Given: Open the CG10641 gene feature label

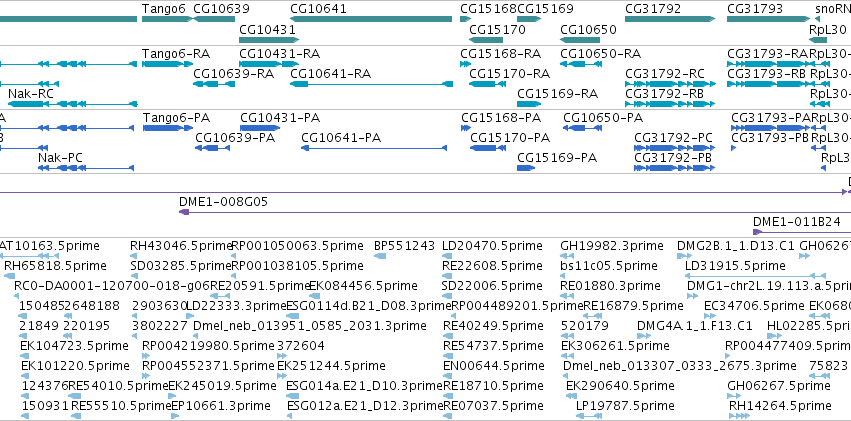Looking at the screenshot, I should coord(318,9).
